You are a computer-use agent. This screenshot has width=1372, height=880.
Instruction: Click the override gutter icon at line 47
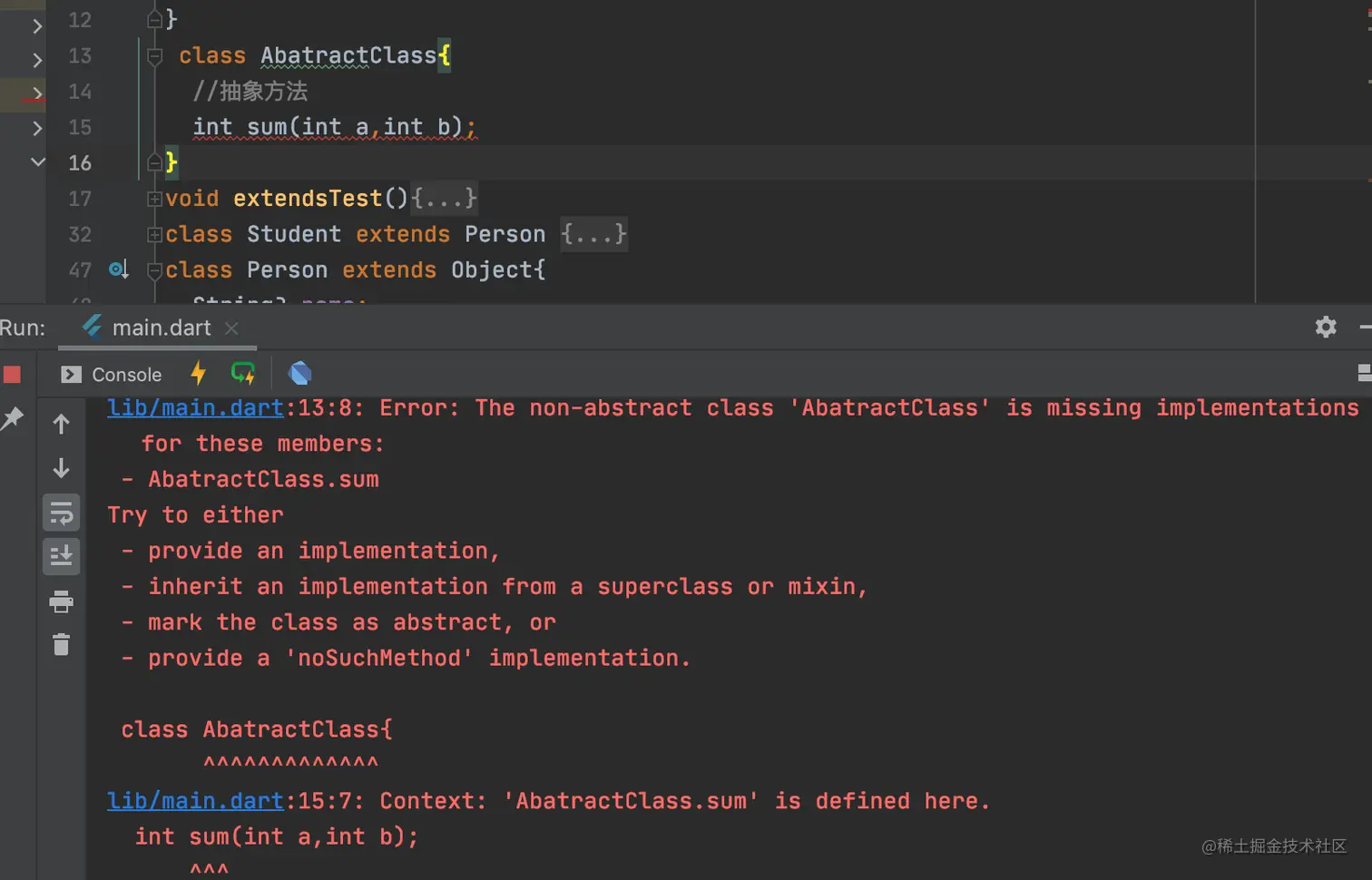[118, 269]
